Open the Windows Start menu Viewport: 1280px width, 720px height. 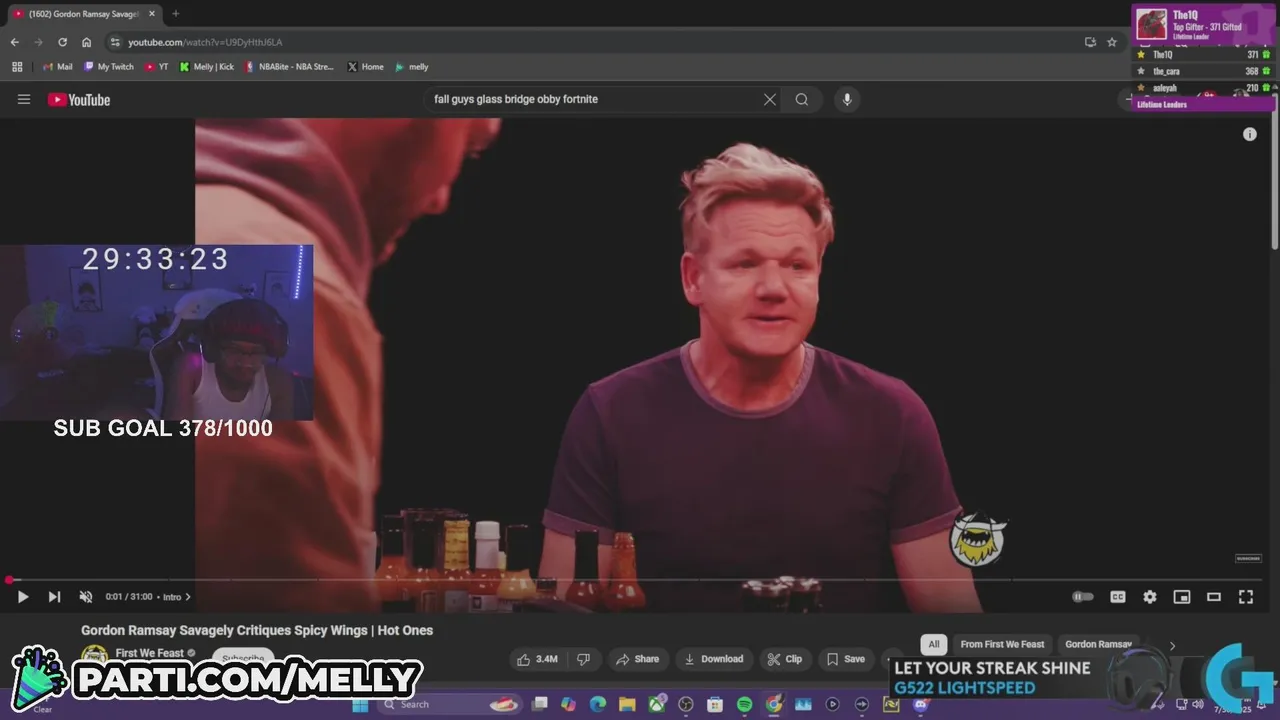tap(360, 704)
